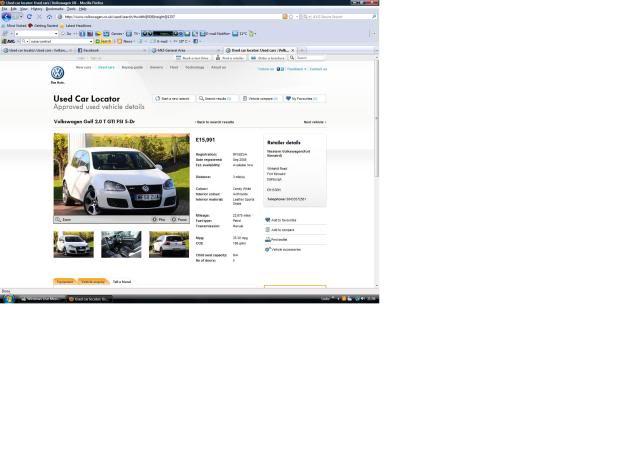Stop loading with the X toolbar icon
640x474 pixels.
click(x=39, y=17)
